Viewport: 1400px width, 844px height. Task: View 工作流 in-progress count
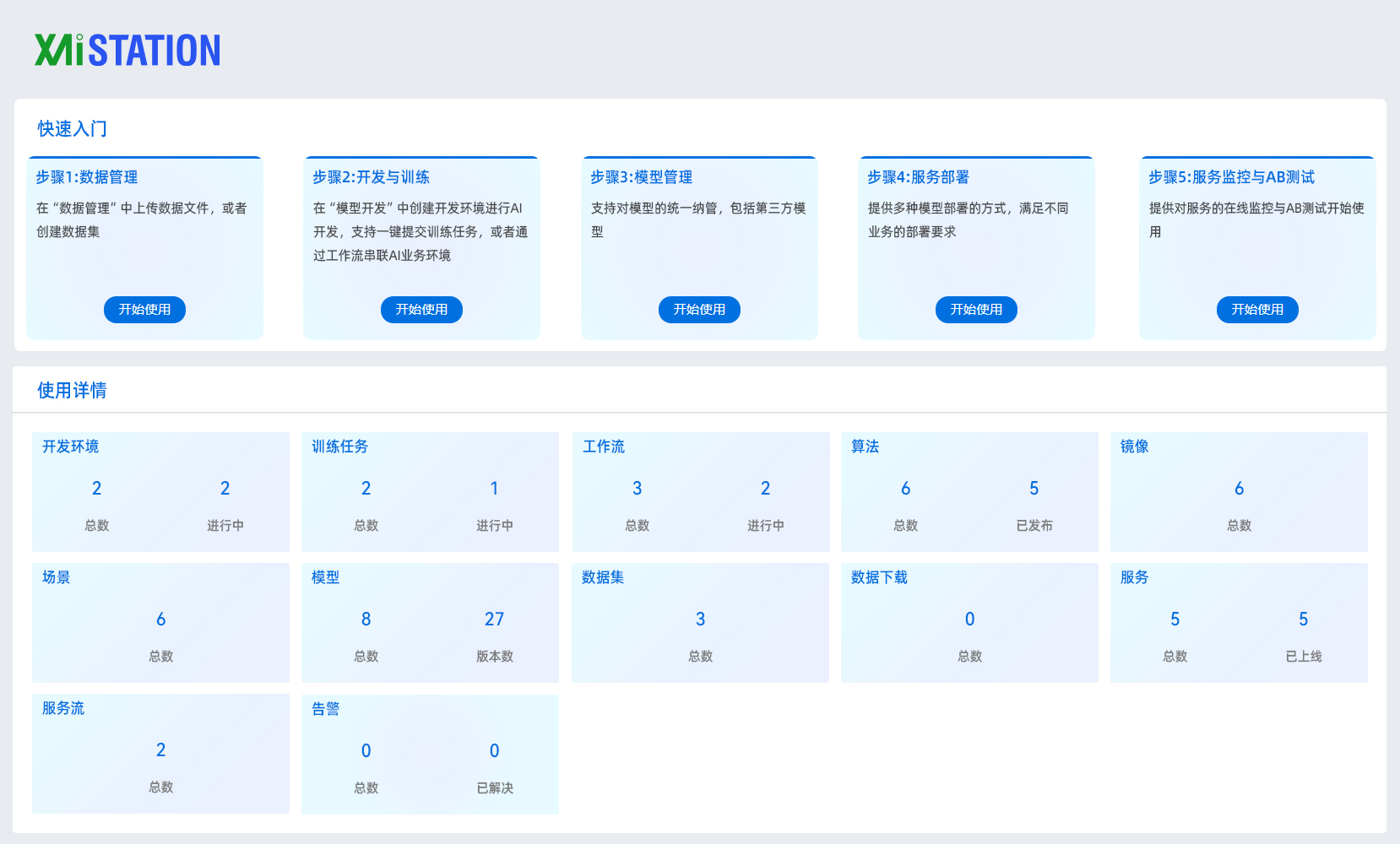(765, 489)
